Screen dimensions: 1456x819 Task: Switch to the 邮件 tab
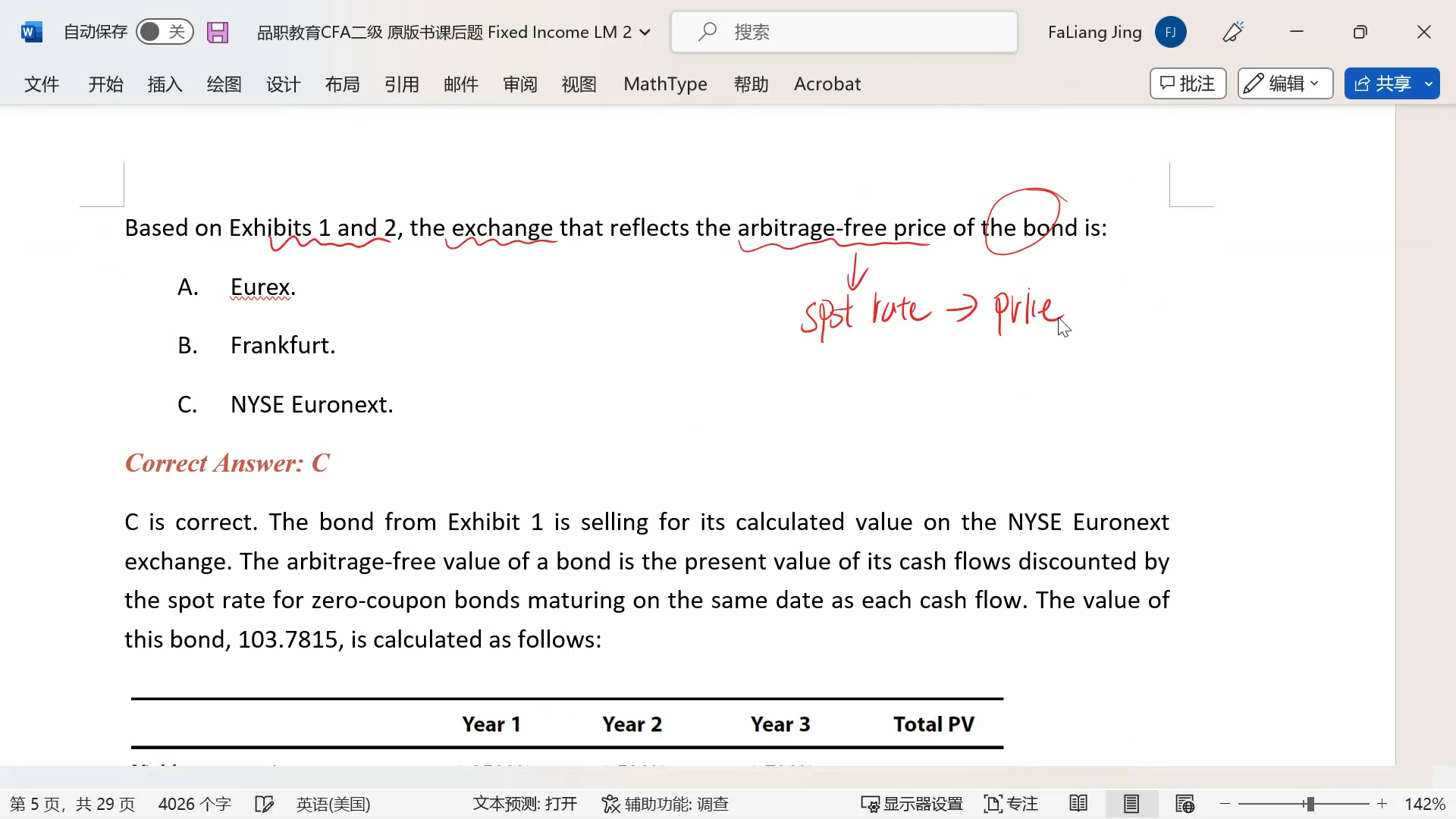[460, 84]
